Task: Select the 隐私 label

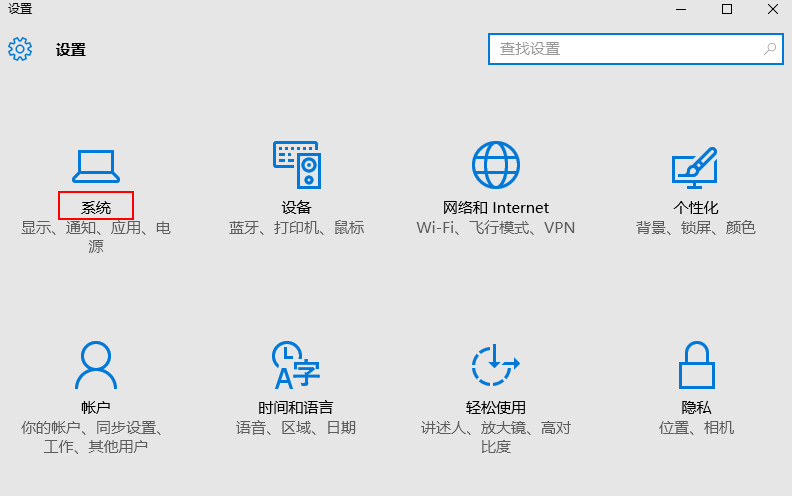Action: [x=696, y=408]
